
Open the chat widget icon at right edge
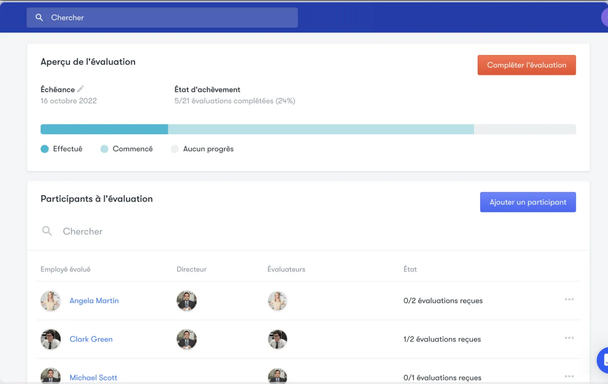pyautogui.click(x=603, y=360)
